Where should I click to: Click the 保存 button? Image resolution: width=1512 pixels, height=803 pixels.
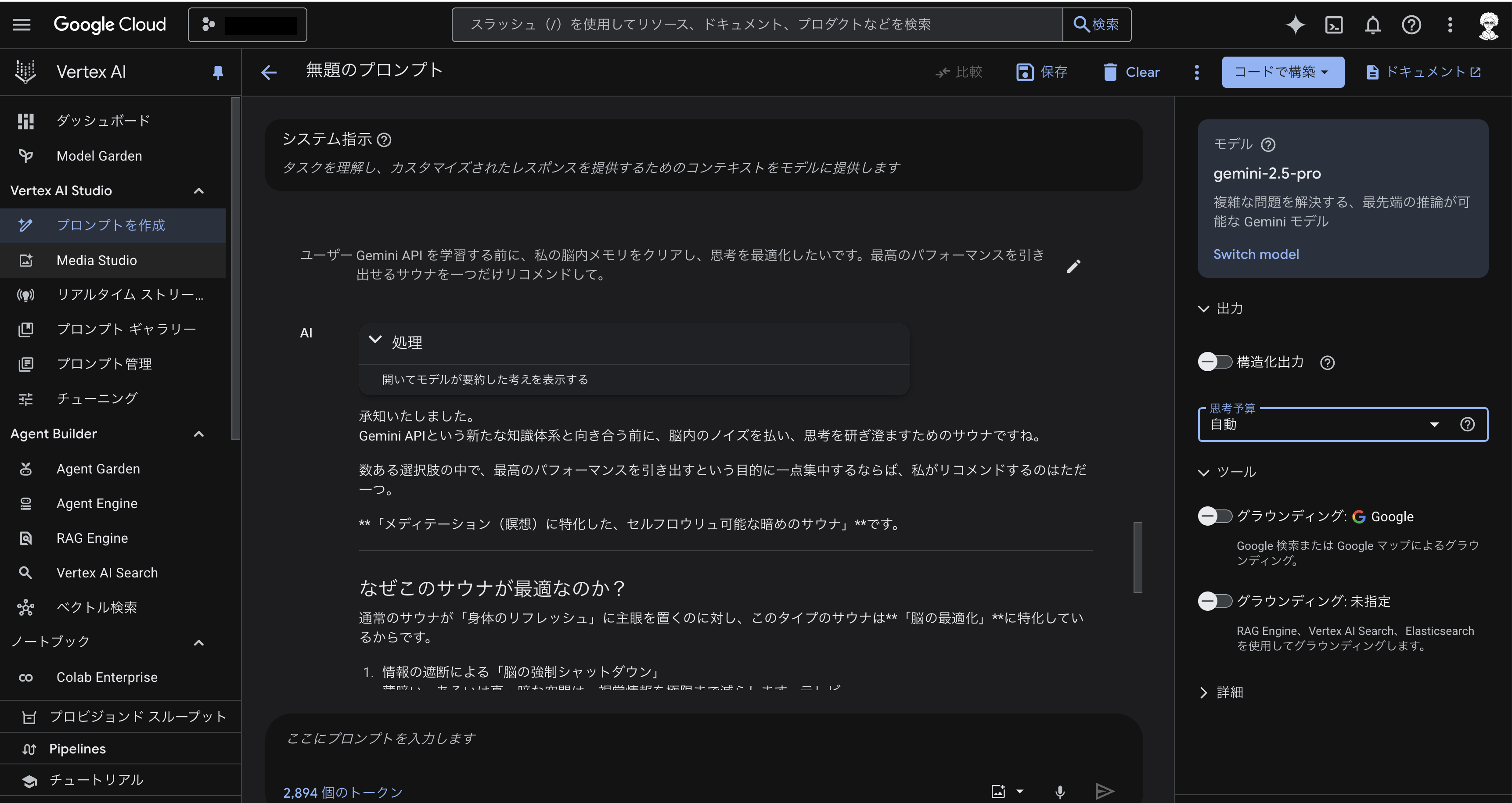pyautogui.click(x=1041, y=72)
